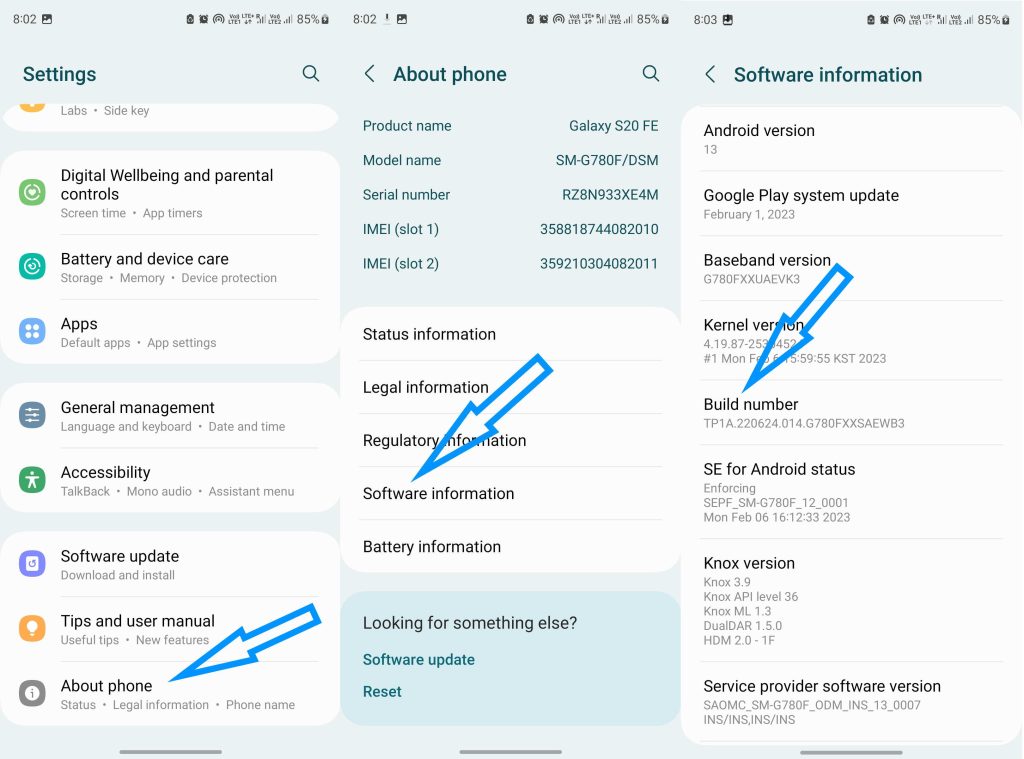This screenshot has width=1024, height=759.
Task: Tap the About phone info icon
Action: coord(32,694)
